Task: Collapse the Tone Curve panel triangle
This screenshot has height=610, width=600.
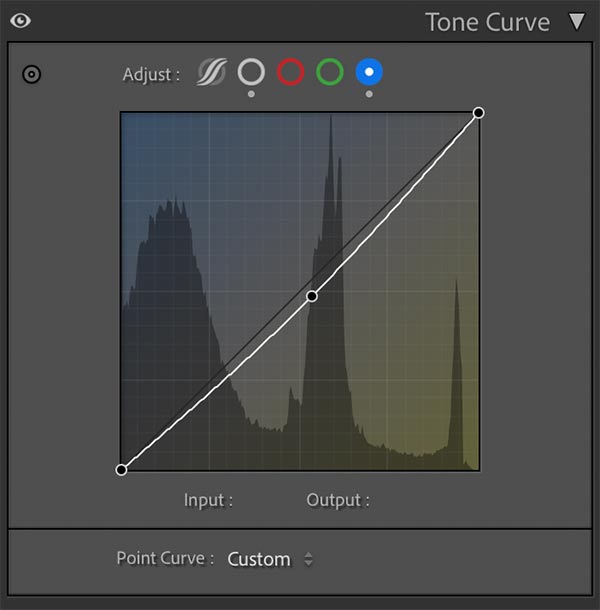Action: [576, 21]
